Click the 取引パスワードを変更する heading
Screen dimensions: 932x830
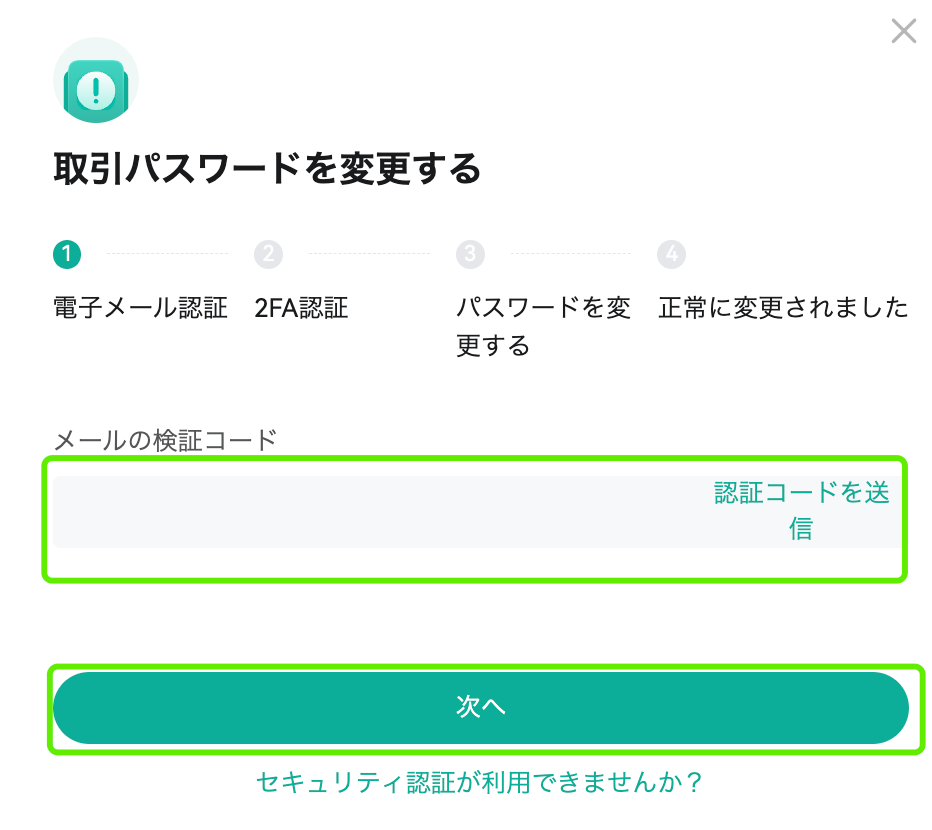click(267, 168)
